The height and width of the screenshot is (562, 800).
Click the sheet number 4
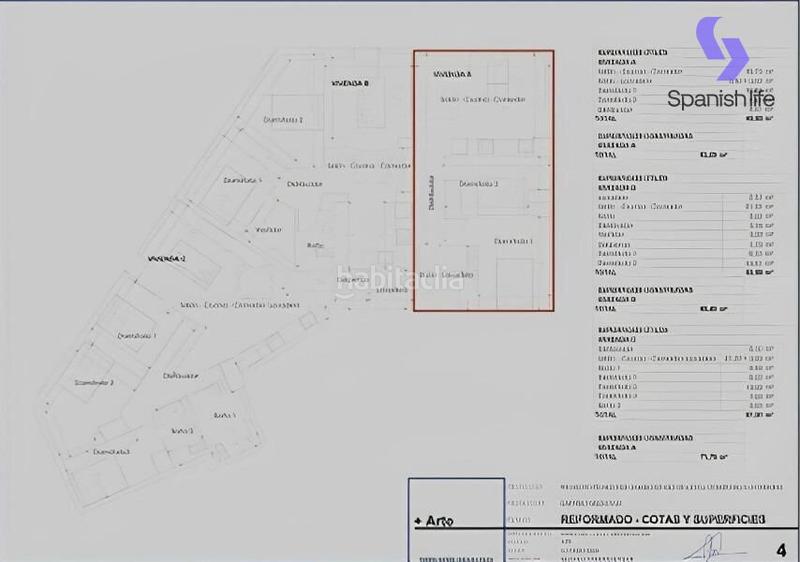(781, 550)
